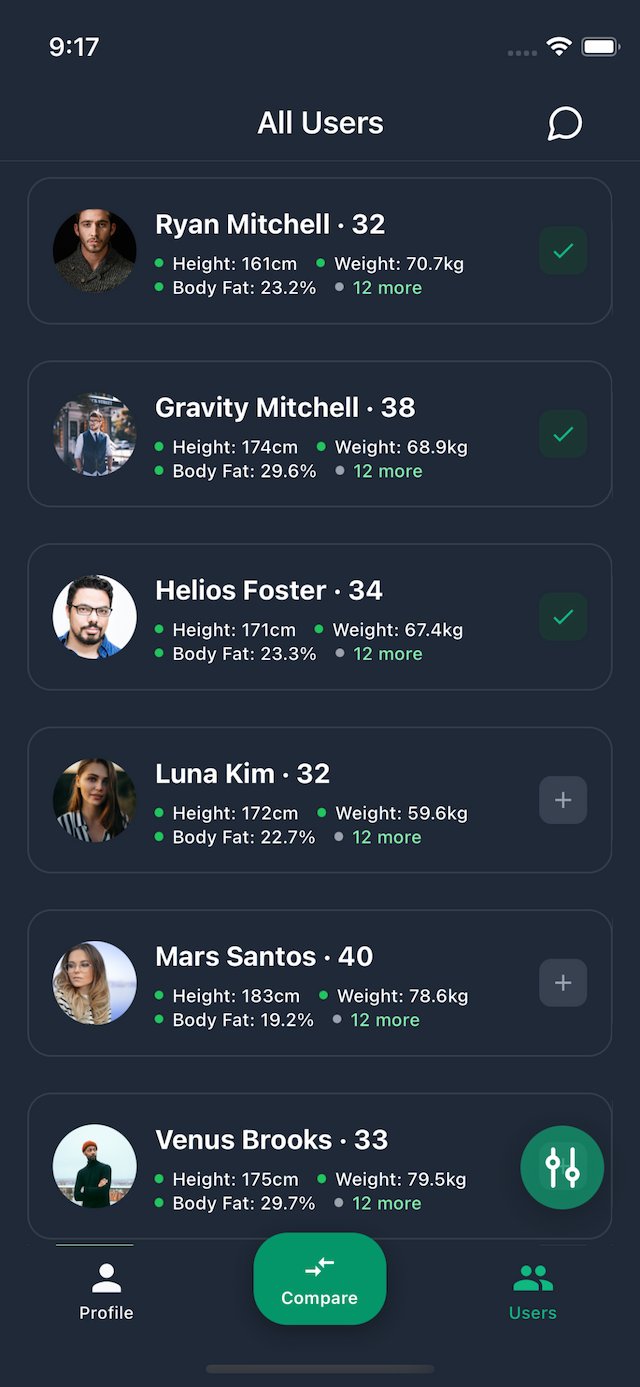Image resolution: width=640 pixels, height=1387 pixels.
Task: Expand 12 more stats for Ryan Mitchell
Action: tap(387, 287)
